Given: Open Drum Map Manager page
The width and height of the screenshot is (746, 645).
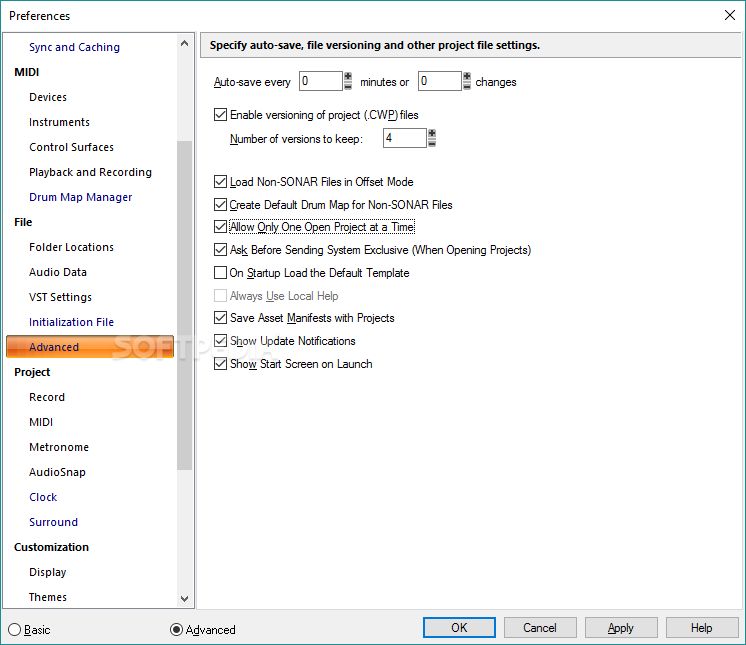Looking at the screenshot, I should point(80,197).
